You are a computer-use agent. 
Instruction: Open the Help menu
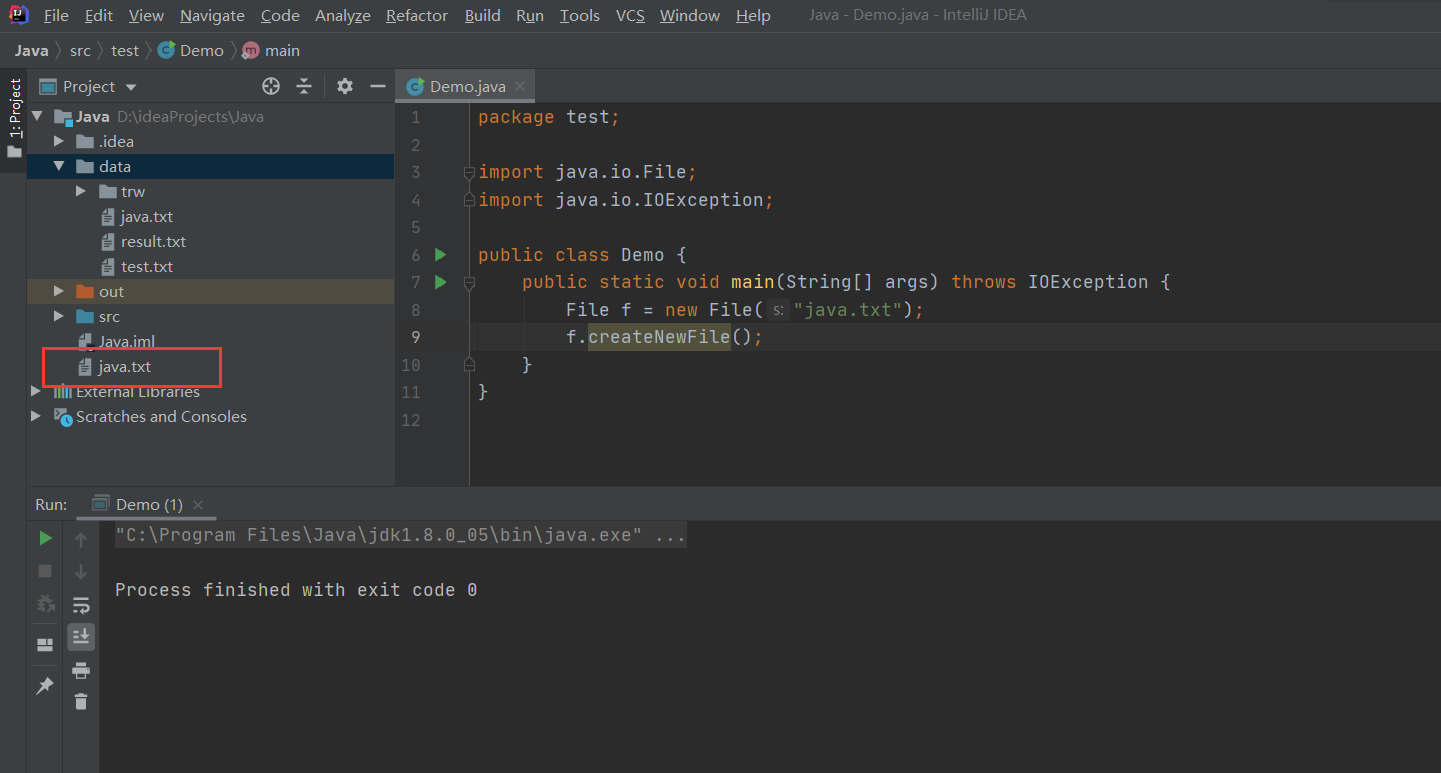point(753,16)
